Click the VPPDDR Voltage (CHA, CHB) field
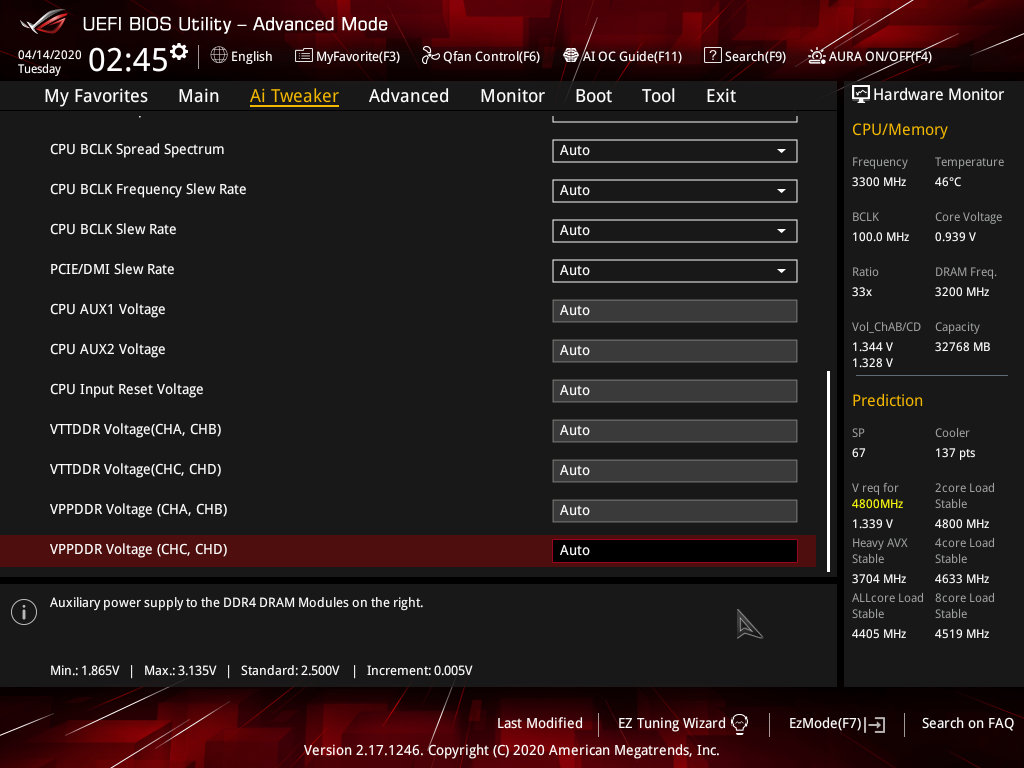Screen dimensions: 1024x768 click(x=675, y=511)
